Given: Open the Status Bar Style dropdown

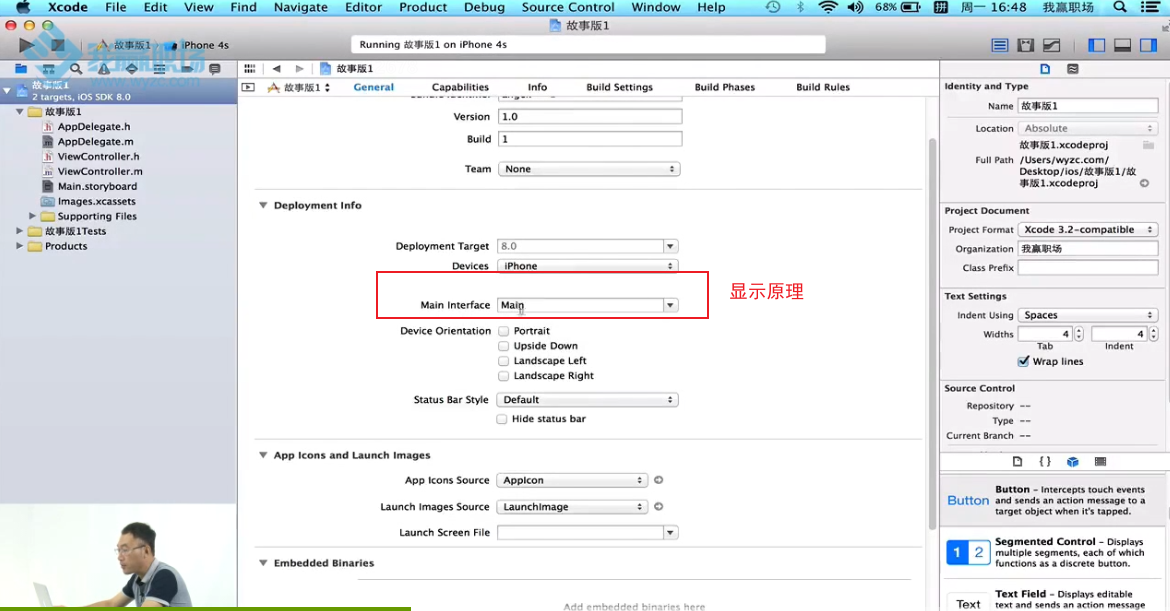Looking at the screenshot, I should [587, 400].
